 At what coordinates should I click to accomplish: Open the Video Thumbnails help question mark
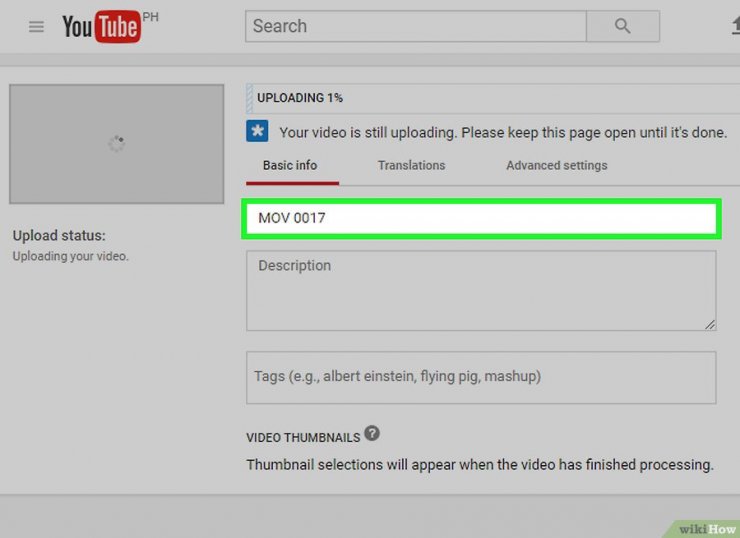click(x=372, y=434)
